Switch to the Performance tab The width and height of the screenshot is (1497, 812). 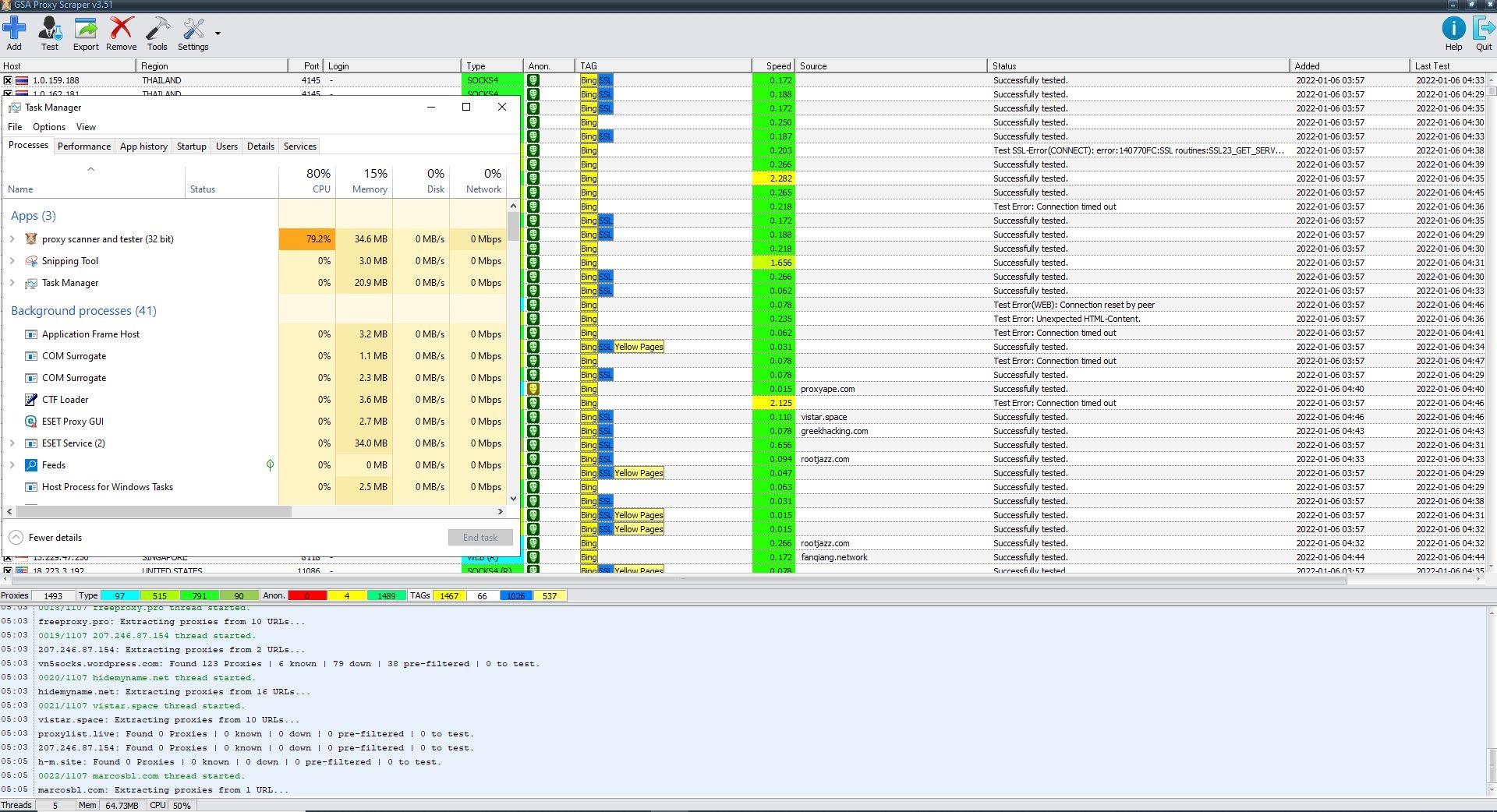pos(84,147)
